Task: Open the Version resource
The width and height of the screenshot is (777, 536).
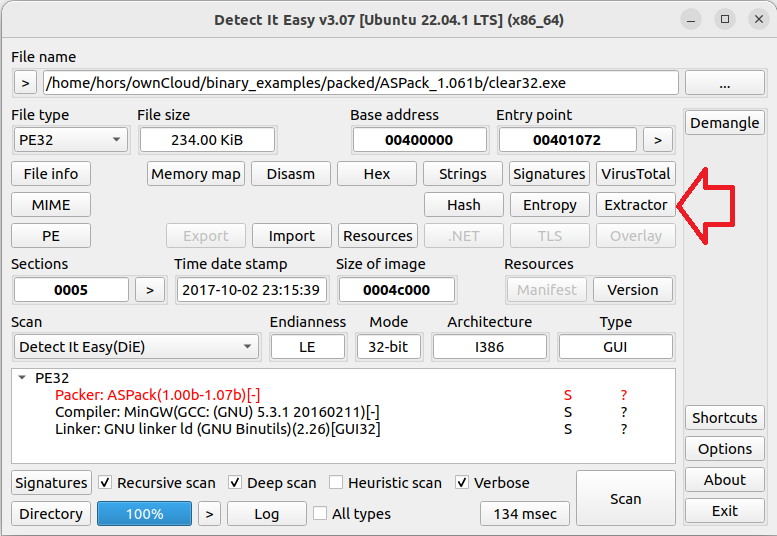Action: tap(633, 290)
